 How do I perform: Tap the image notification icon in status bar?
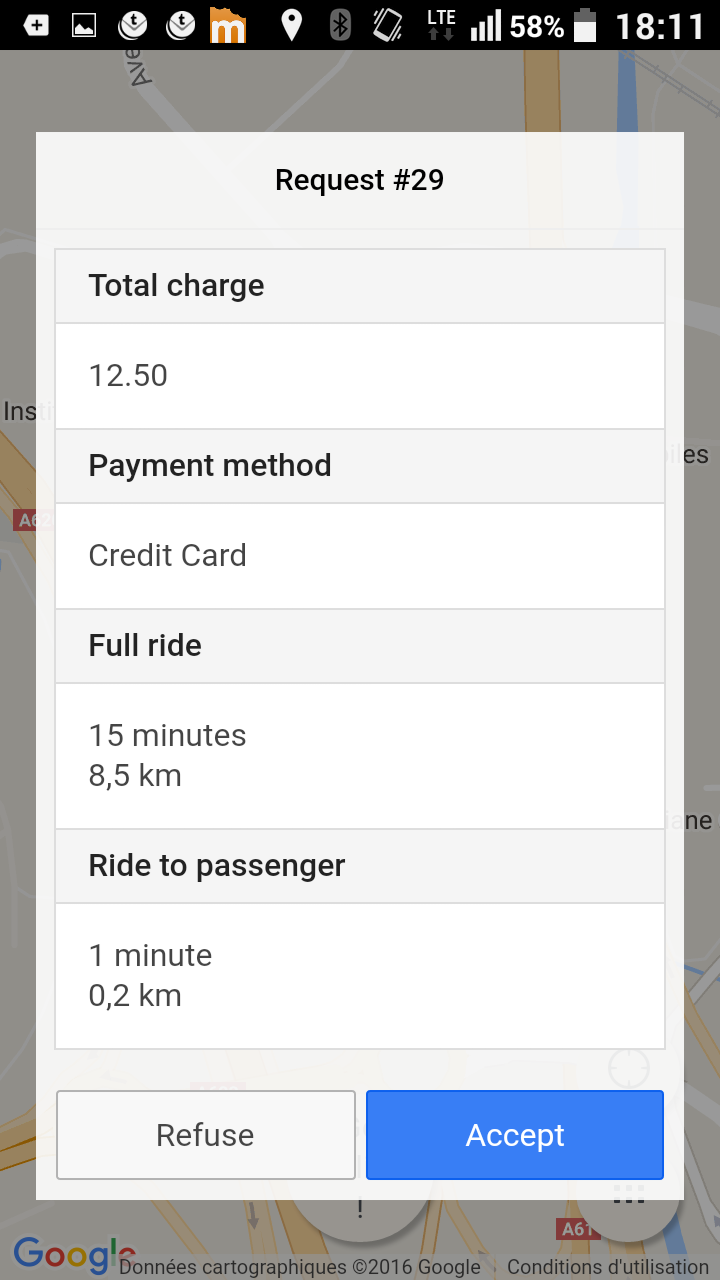(84, 26)
